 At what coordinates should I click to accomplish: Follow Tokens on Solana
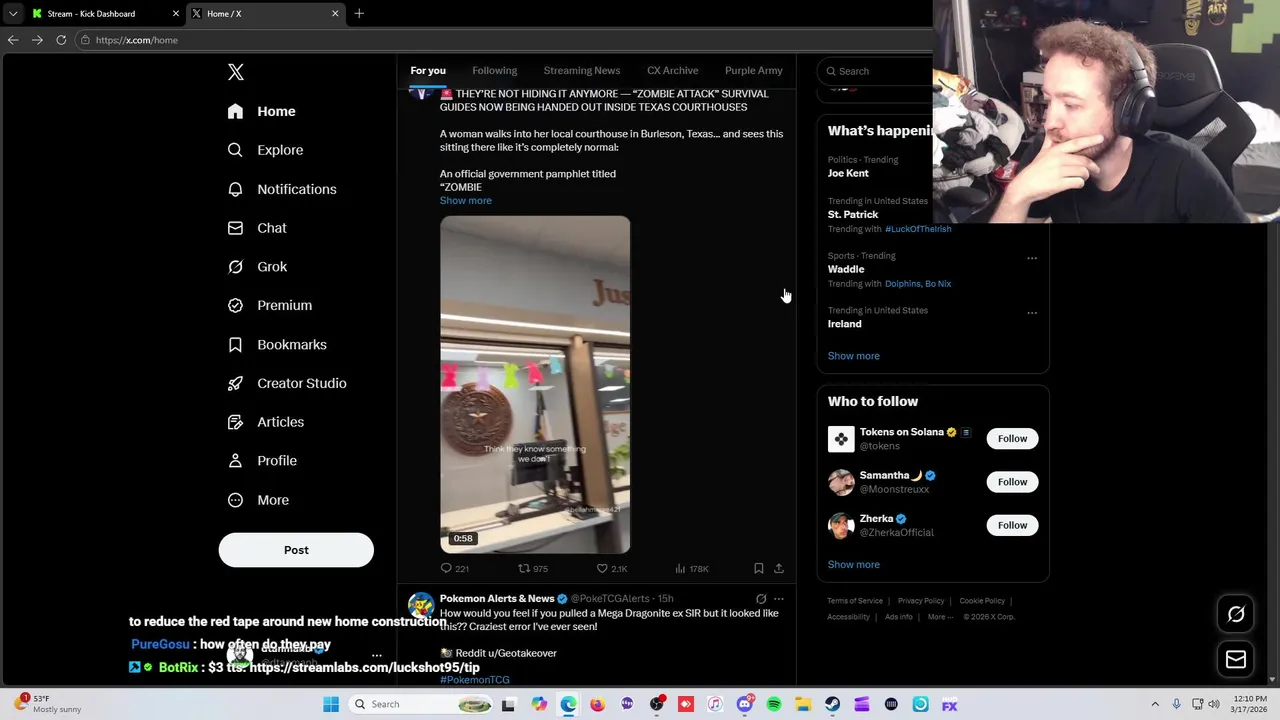1012,439
